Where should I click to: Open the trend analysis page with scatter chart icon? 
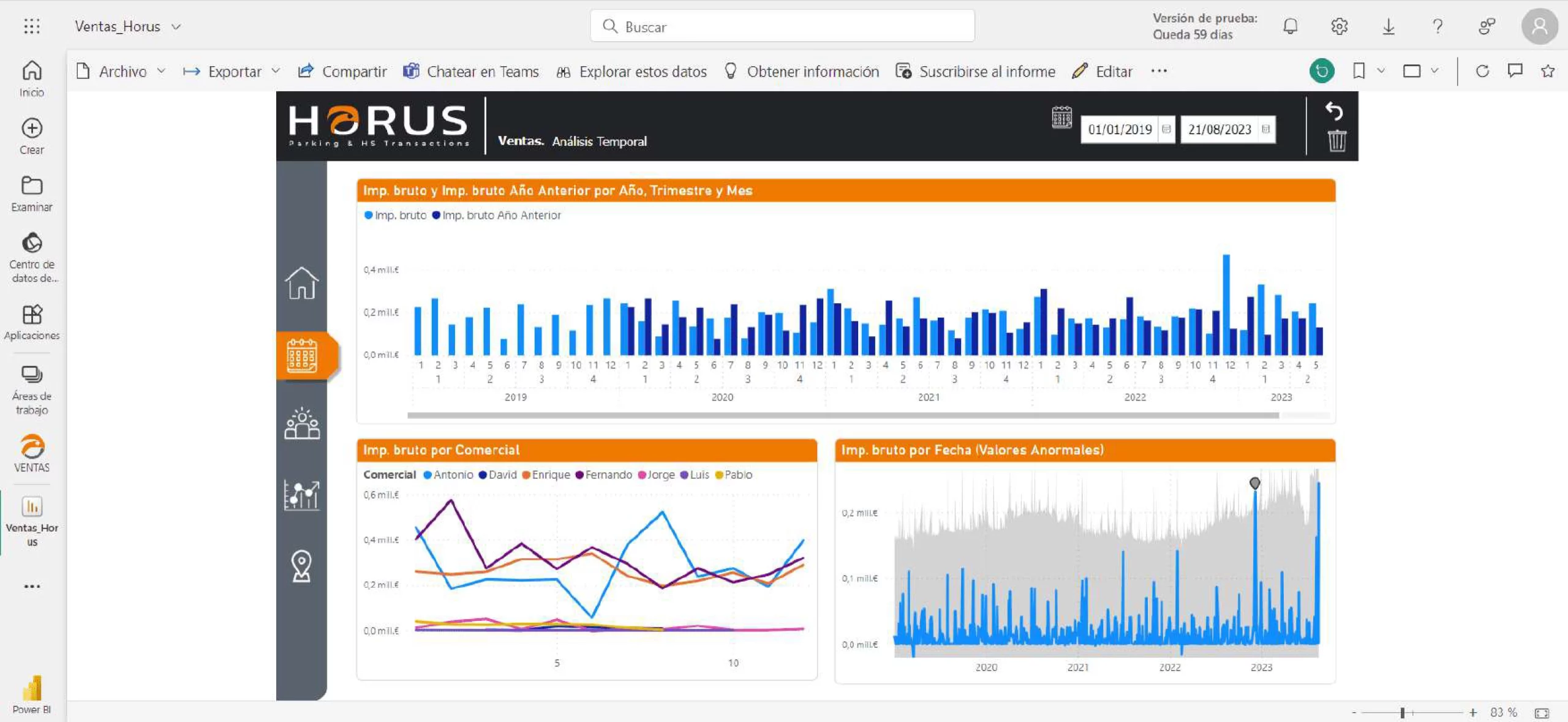click(x=301, y=496)
